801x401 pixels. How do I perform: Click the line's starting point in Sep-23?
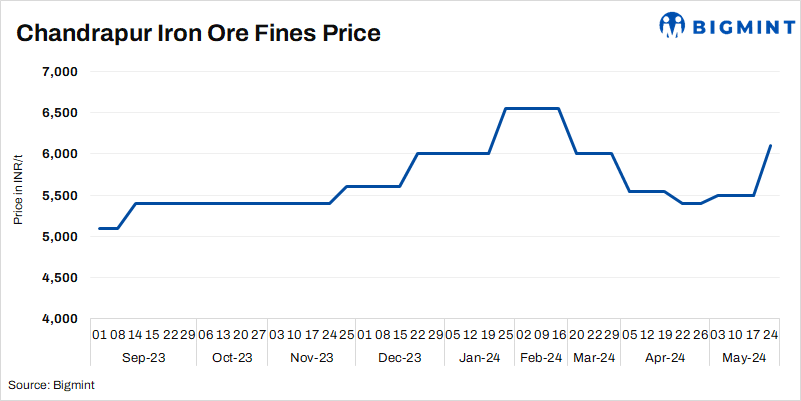point(99,228)
